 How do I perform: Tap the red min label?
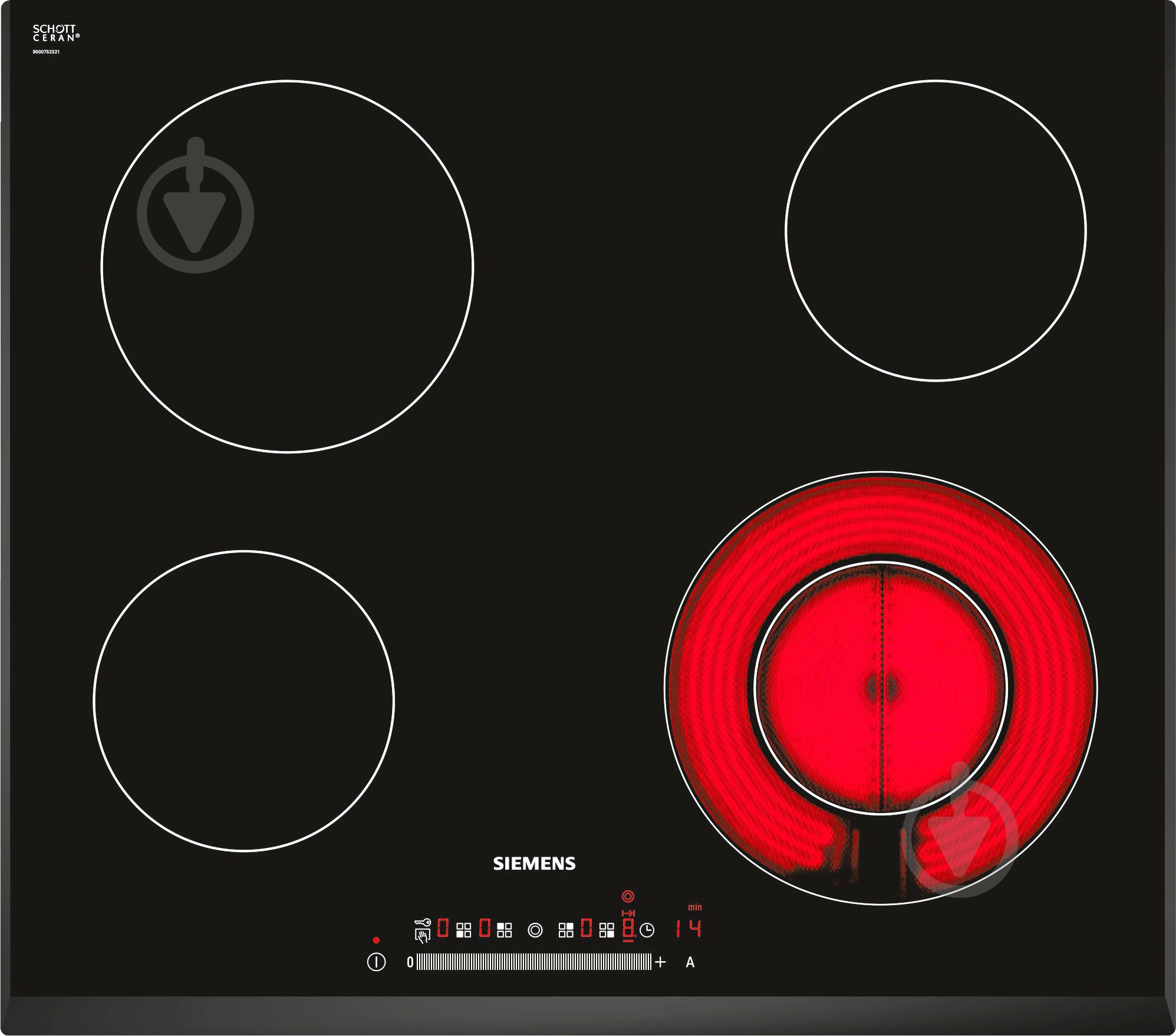(695, 907)
